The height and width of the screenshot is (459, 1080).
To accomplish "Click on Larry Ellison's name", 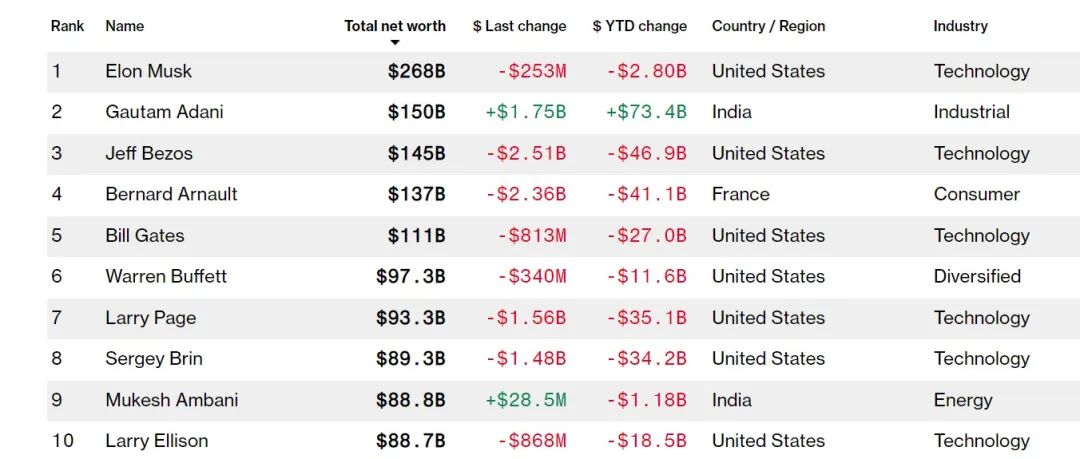I will [157, 441].
